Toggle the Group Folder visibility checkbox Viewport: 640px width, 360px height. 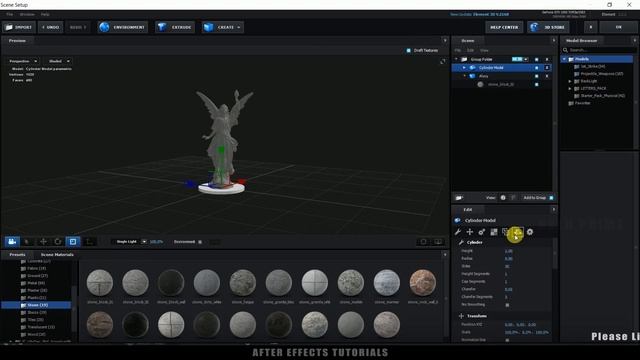536,60
